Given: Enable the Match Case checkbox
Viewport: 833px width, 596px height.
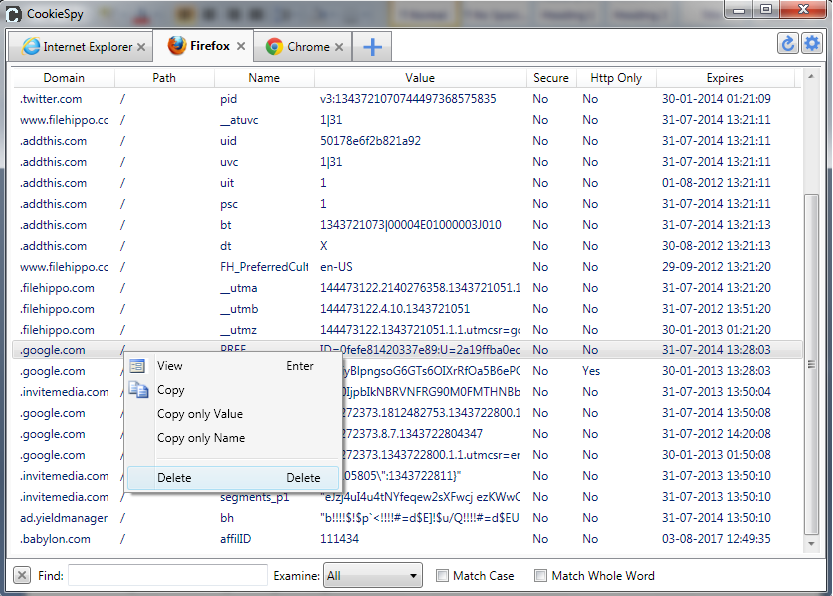Looking at the screenshot, I should click(x=443, y=575).
